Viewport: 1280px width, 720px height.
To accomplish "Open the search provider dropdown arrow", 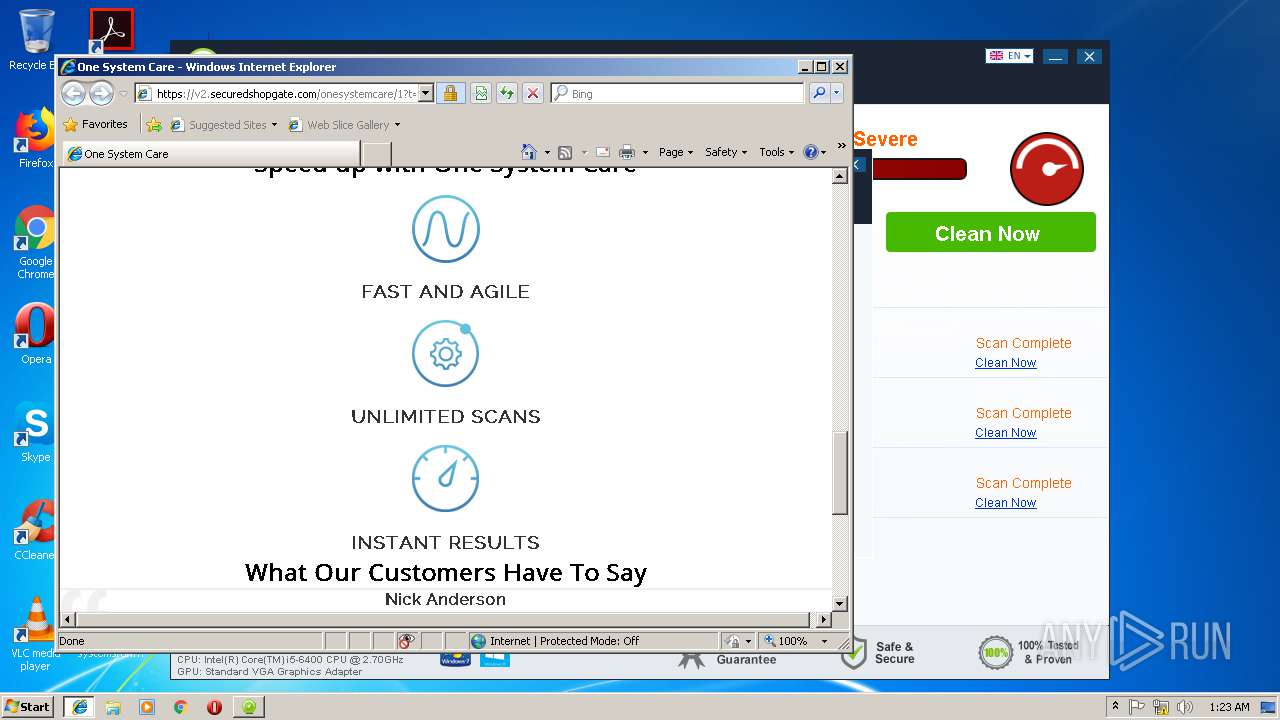I will (836, 93).
